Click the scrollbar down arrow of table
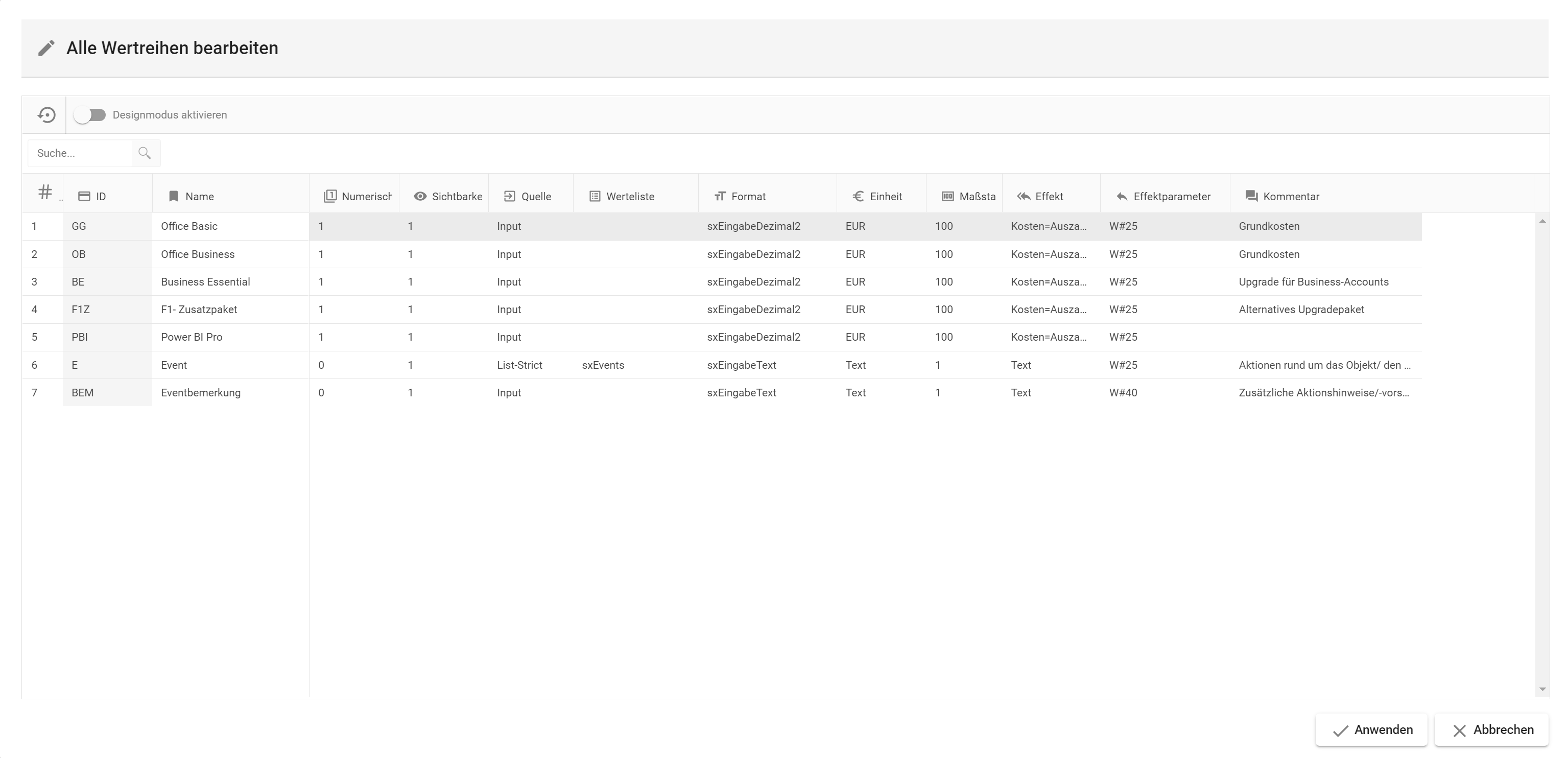 click(1542, 689)
